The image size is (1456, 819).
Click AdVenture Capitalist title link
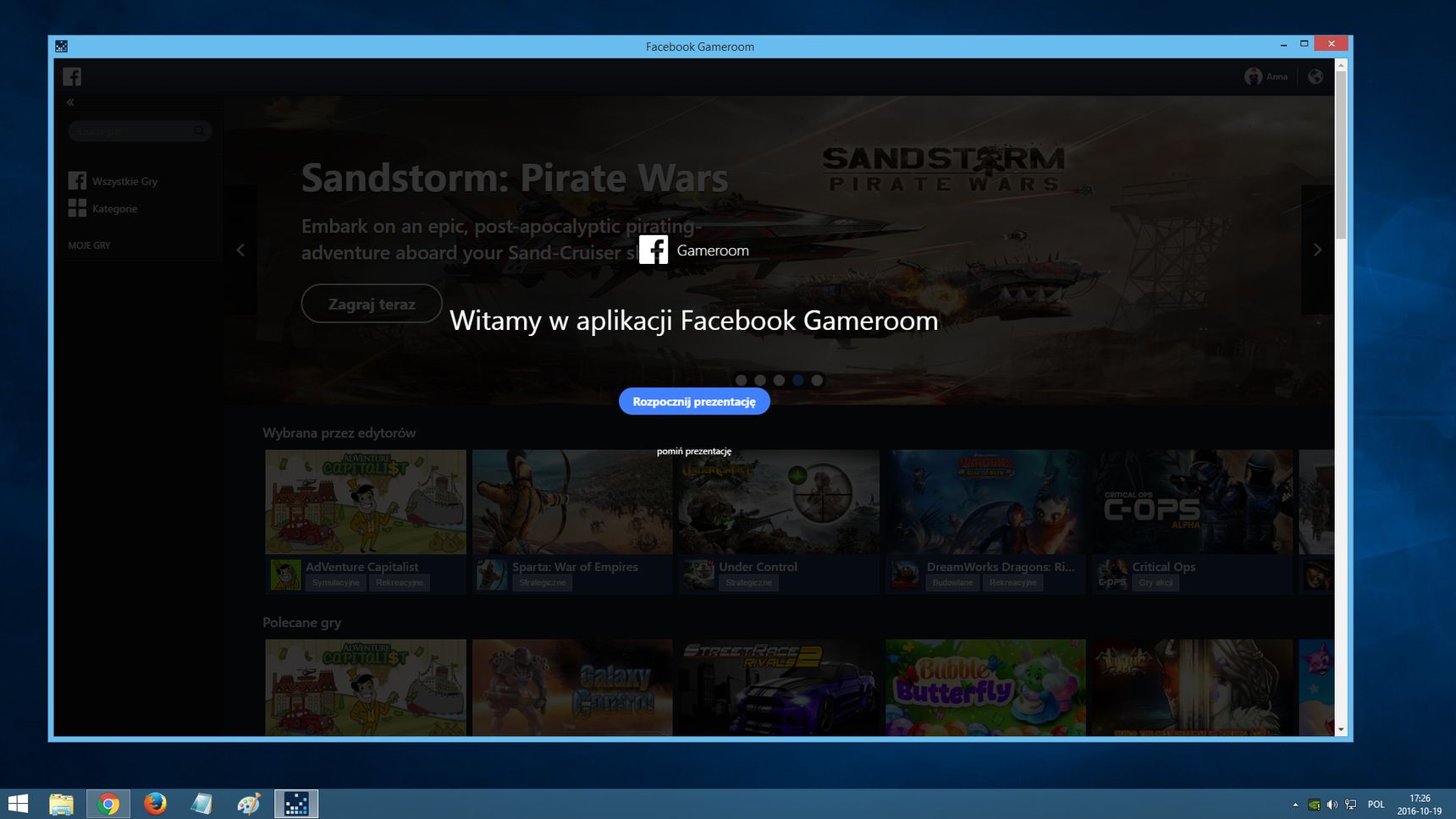tap(362, 567)
